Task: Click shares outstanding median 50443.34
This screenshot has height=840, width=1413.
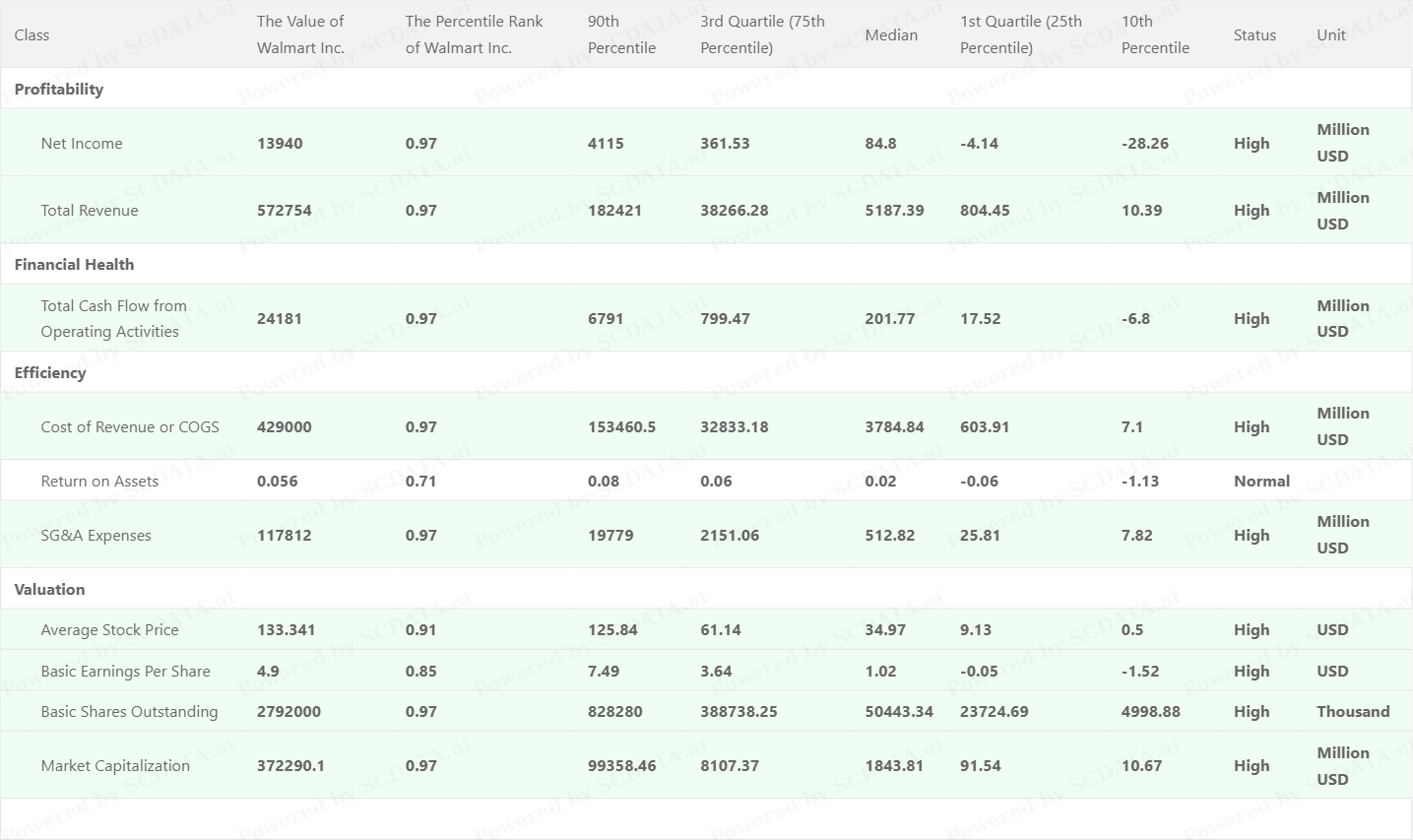Action: tap(899, 711)
